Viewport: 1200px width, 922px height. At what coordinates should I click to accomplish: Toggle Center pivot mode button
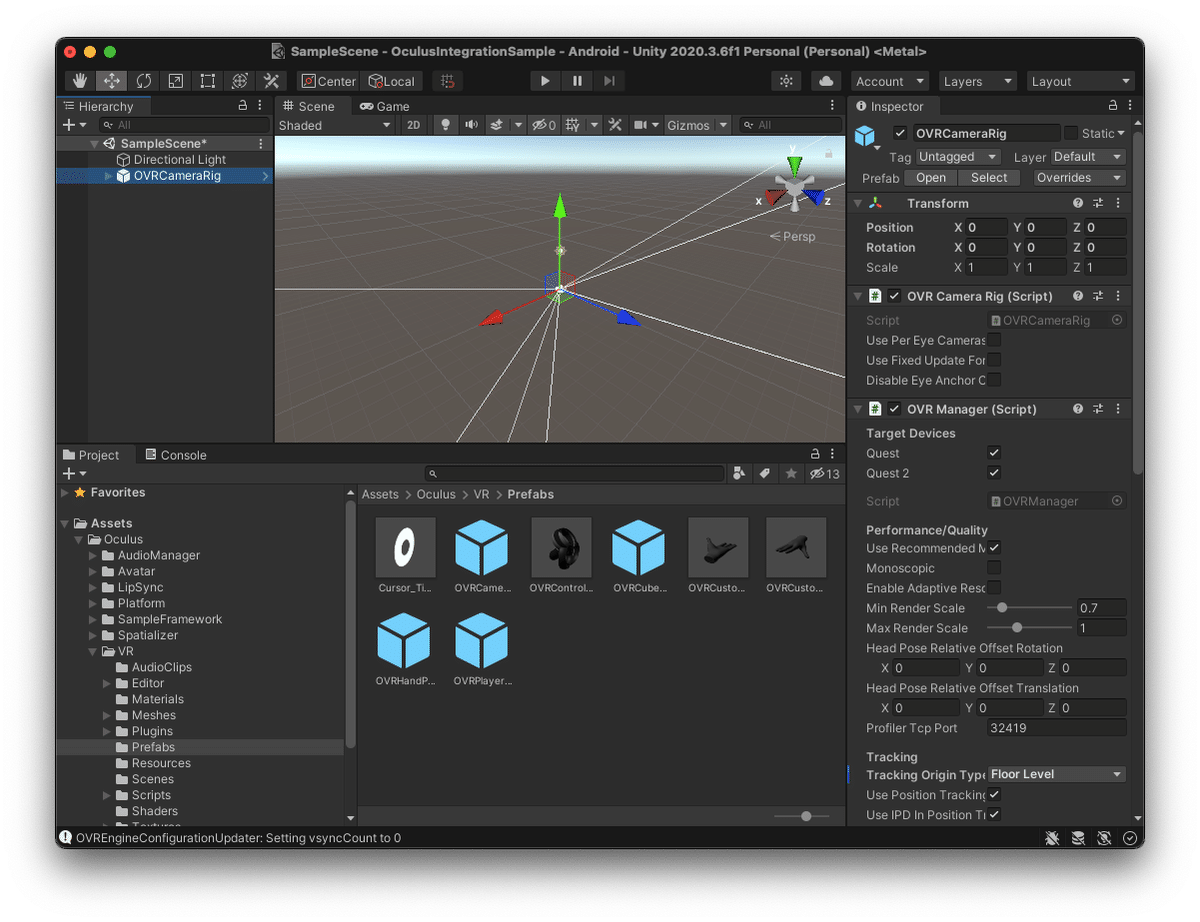(x=329, y=81)
